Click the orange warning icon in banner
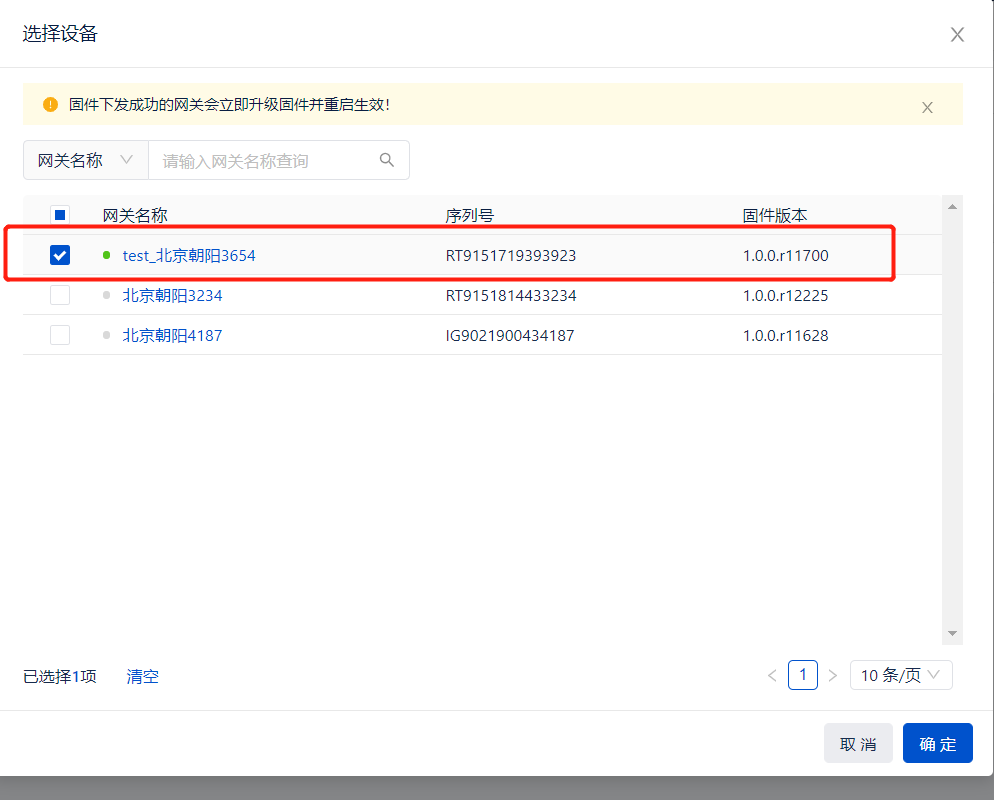The image size is (994, 800). (x=51, y=105)
